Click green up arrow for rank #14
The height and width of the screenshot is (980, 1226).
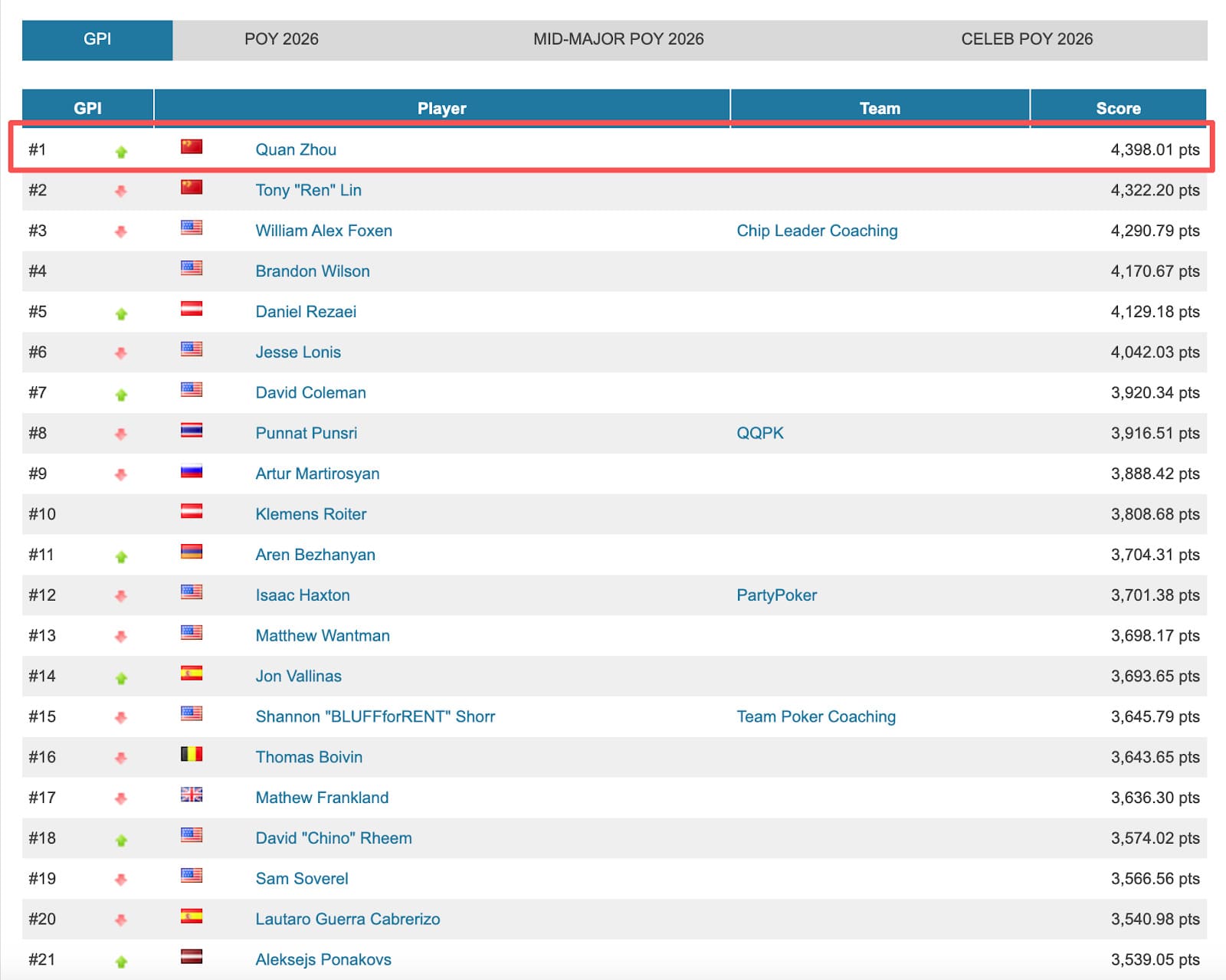point(121,678)
